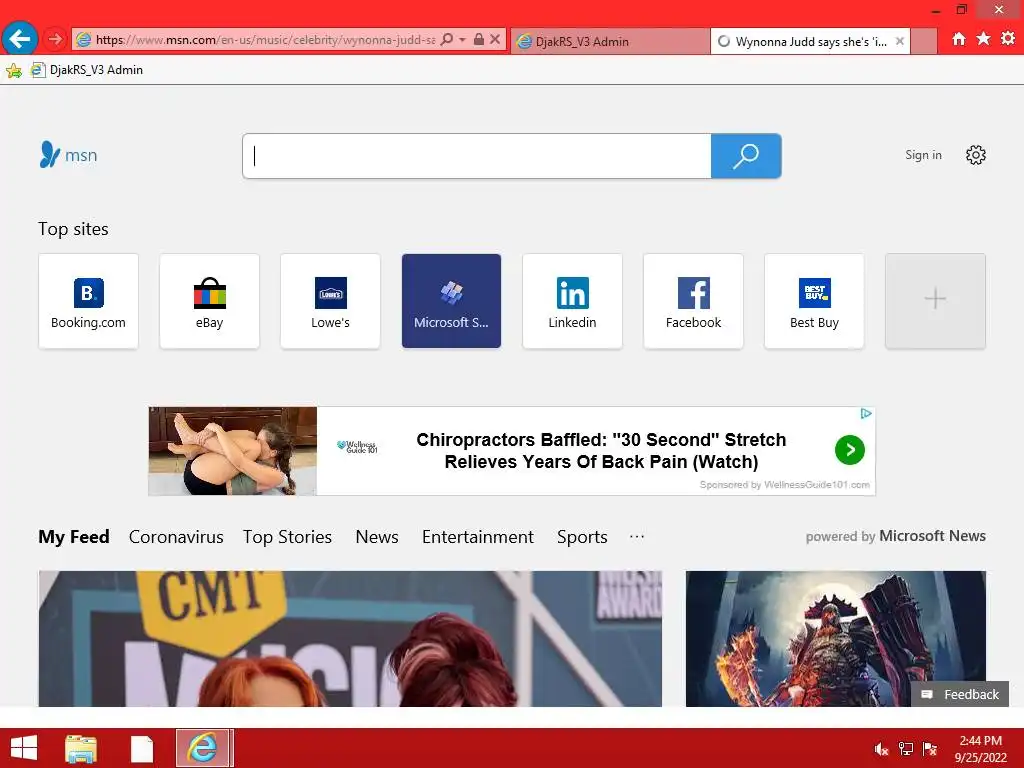Select the My Feed tab
This screenshot has height=768, width=1024.
coord(74,537)
